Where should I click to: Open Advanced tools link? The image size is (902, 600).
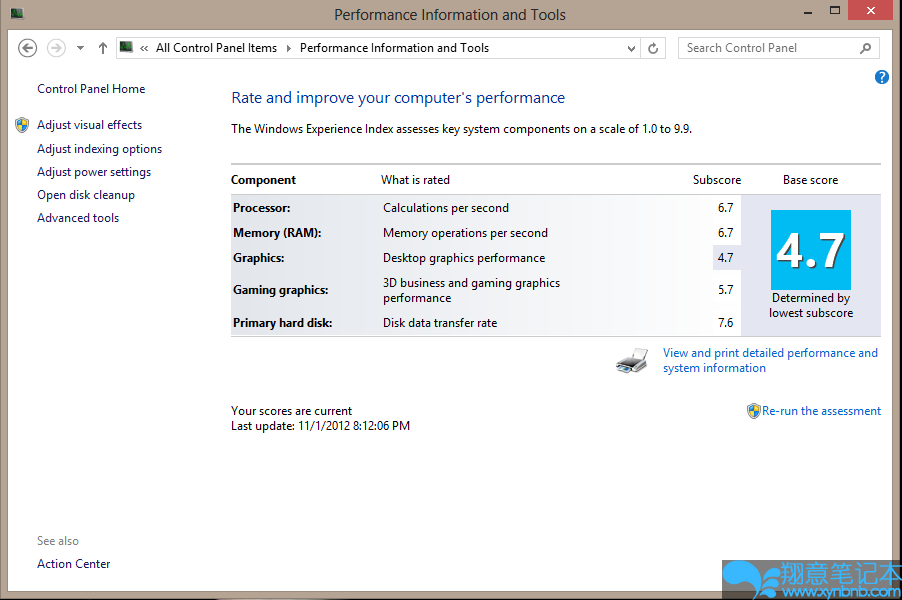click(78, 218)
